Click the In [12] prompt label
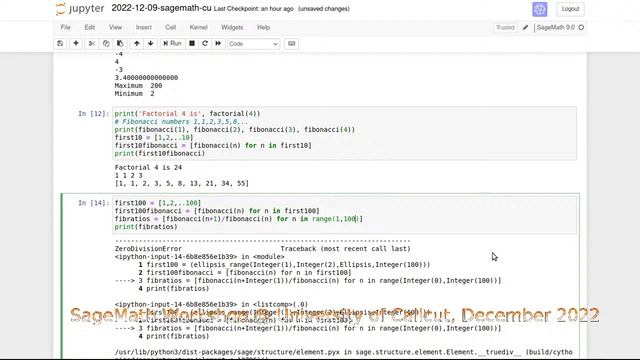The image size is (640, 360). pyautogui.click(x=93, y=113)
